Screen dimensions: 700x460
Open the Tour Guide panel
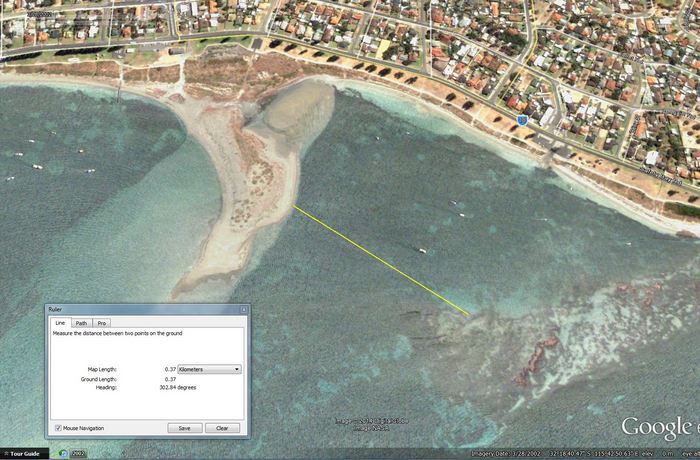point(20,453)
